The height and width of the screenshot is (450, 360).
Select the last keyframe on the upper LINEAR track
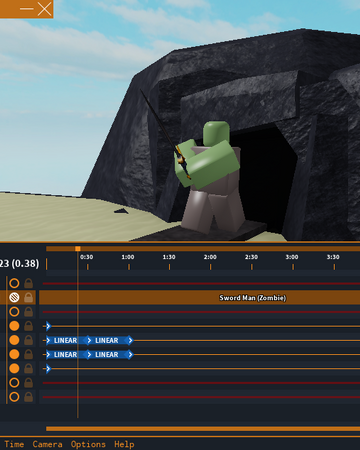pos(130,340)
